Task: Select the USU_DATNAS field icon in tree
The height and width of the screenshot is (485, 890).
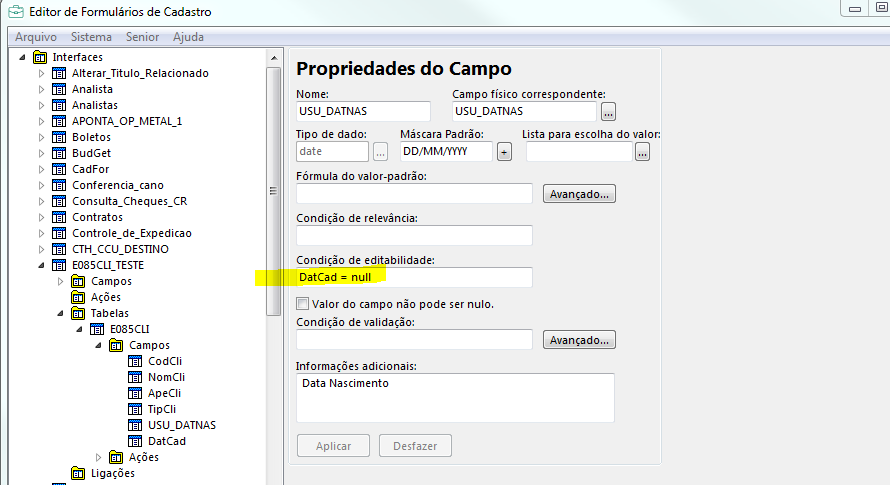Action: [x=135, y=425]
